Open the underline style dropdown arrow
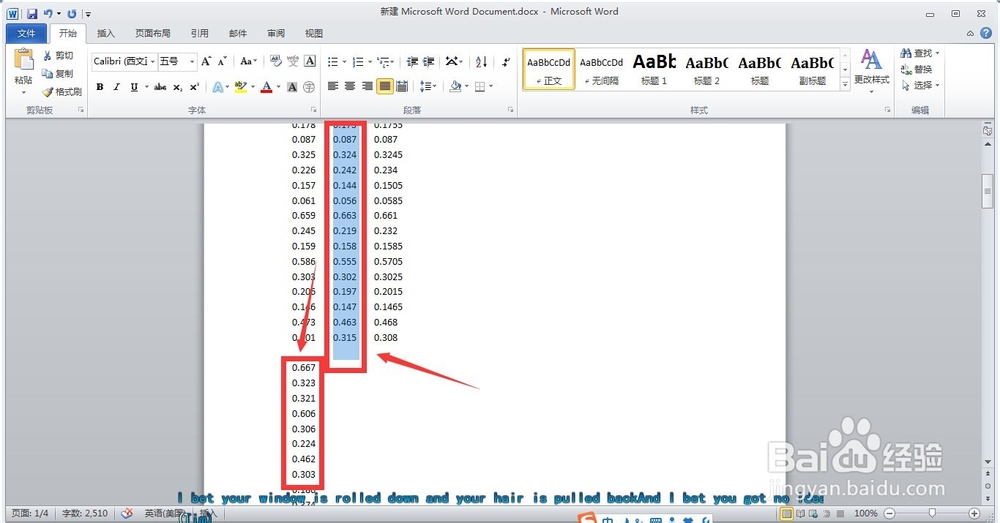The height and width of the screenshot is (523, 1000). [x=146, y=87]
